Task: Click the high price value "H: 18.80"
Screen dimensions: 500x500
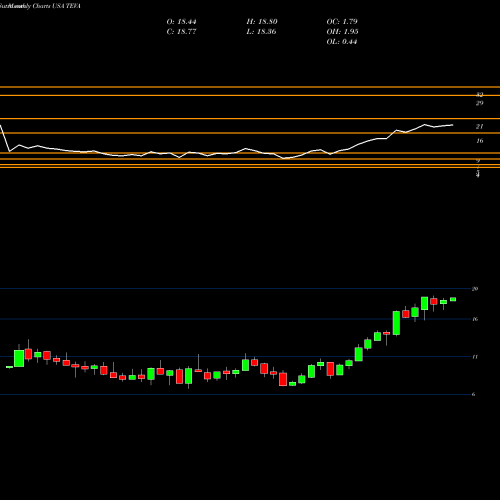Action: 262,22
